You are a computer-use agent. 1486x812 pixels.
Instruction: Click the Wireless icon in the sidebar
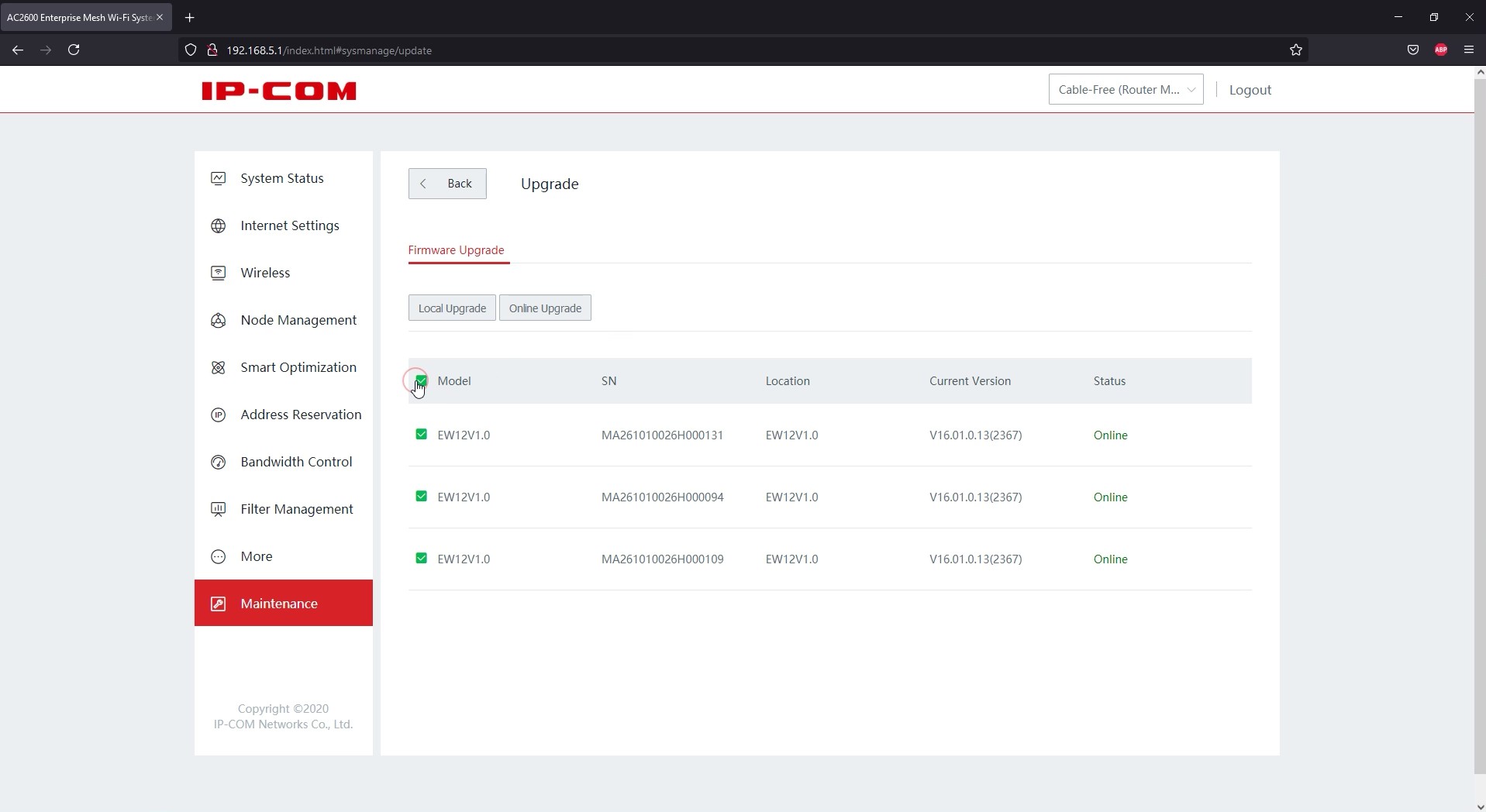pos(219,273)
